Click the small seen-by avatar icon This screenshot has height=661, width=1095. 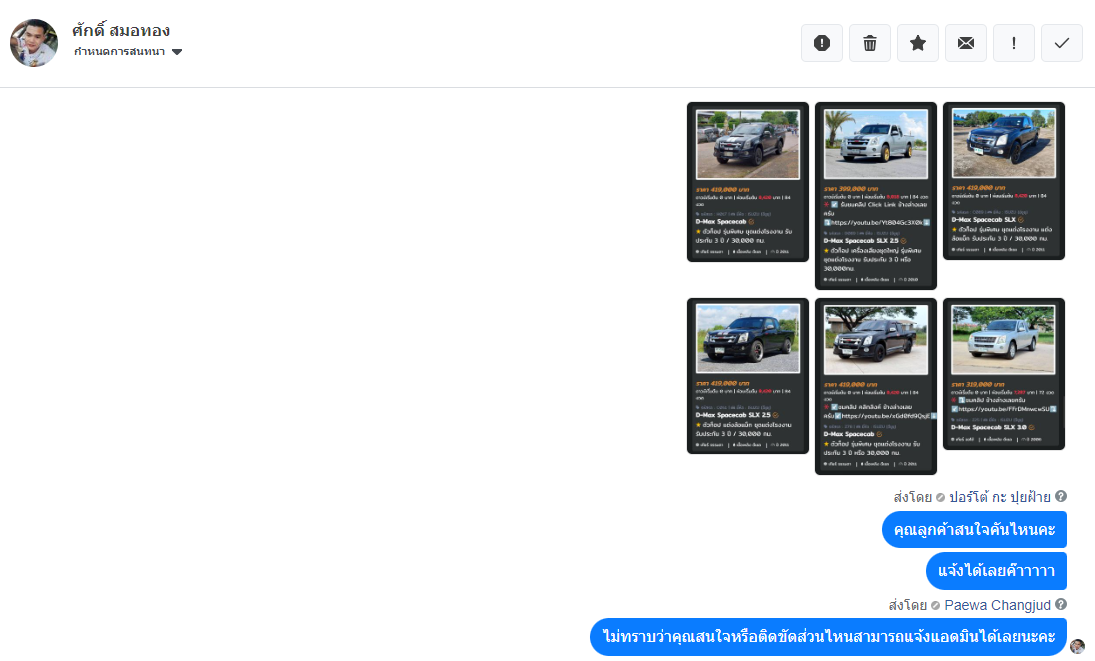coord(1077,647)
